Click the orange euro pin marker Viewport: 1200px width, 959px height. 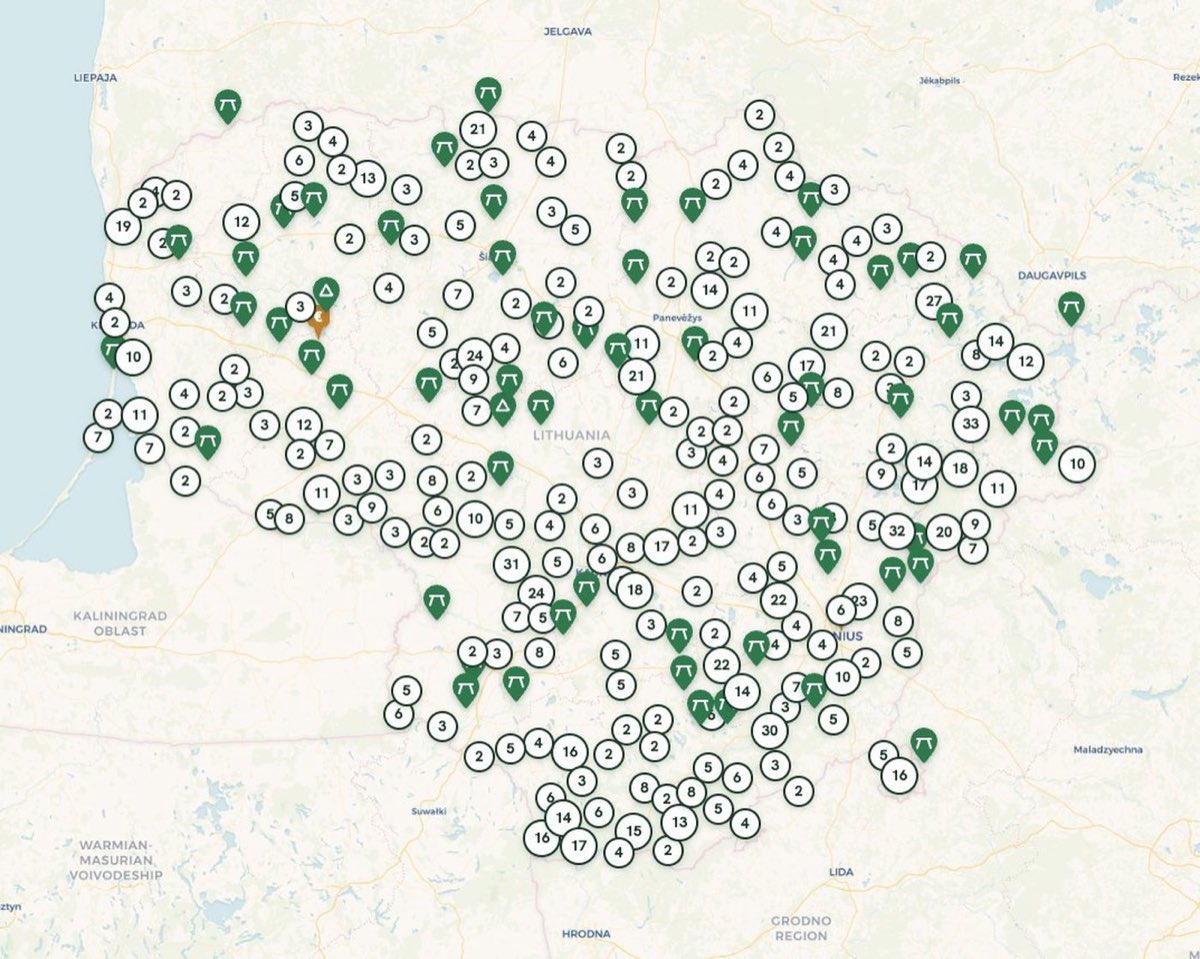(x=319, y=320)
